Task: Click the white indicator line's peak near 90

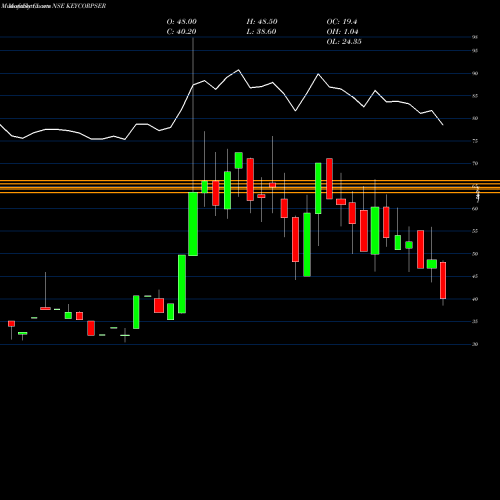Action: tap(238, 70)
